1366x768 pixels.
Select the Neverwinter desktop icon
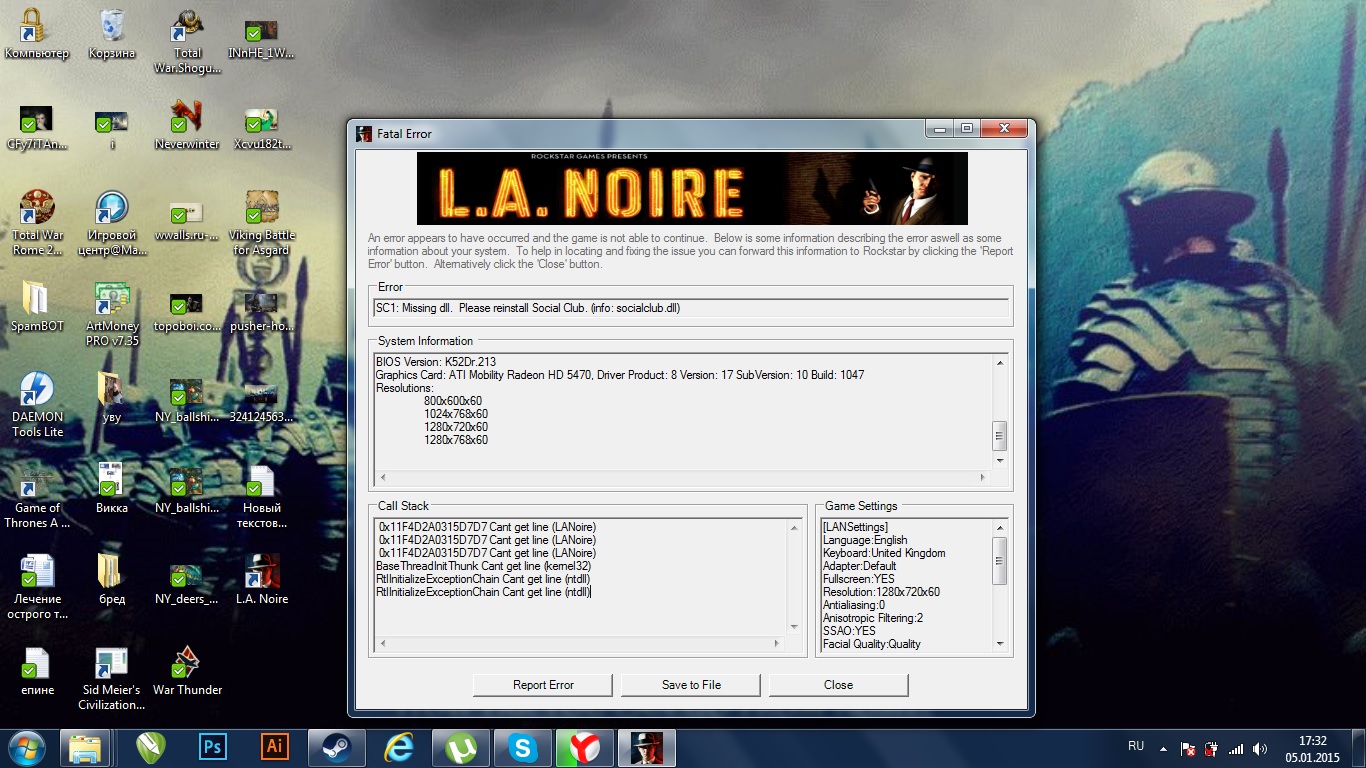click(x=187, y=124)
